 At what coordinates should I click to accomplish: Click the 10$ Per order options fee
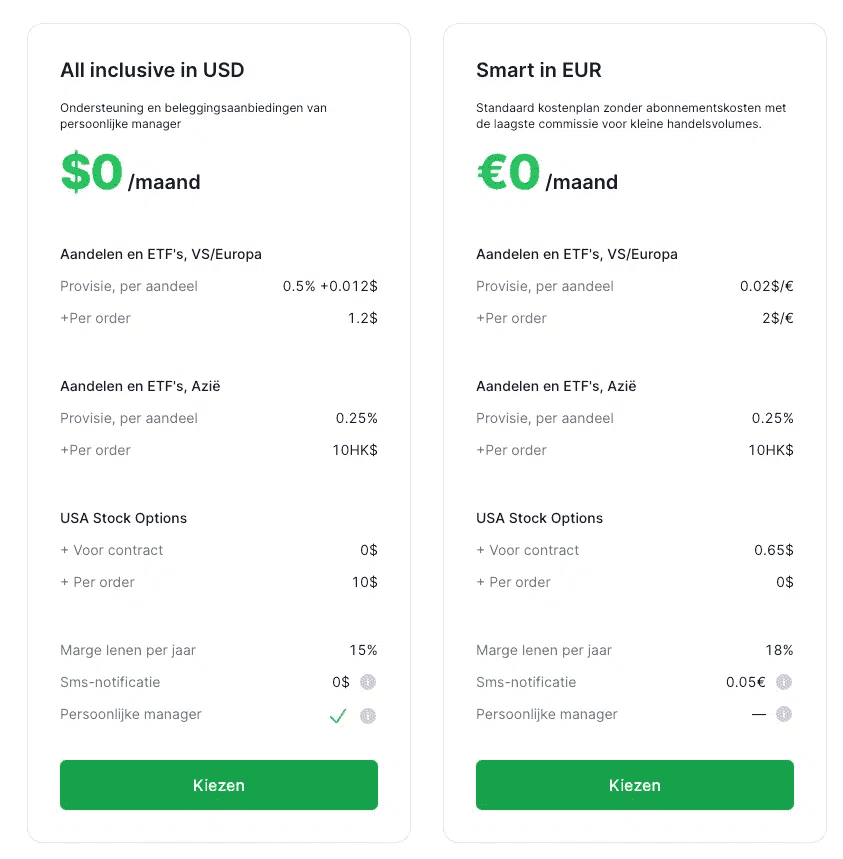[364, 582]
